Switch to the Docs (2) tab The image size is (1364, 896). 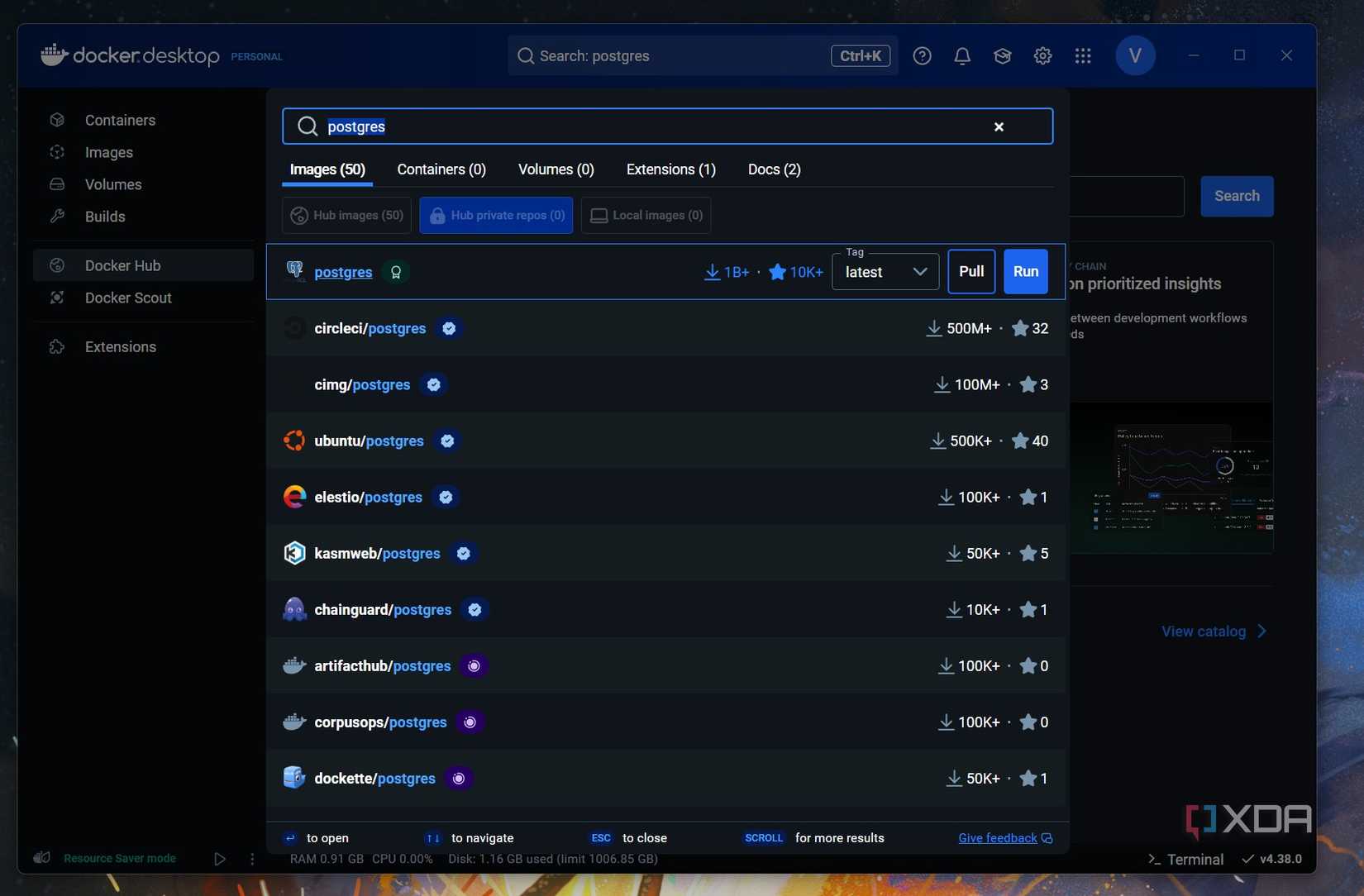(x=774, y=169)
